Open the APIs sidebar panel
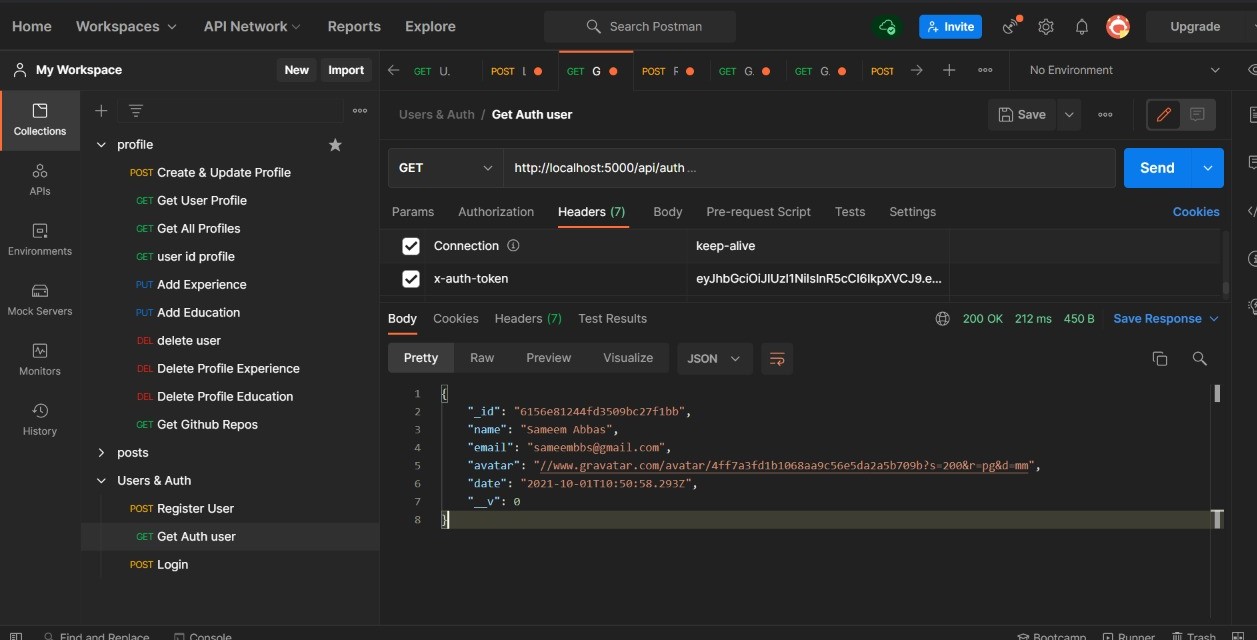The height and width of the screenshot is (640, 1257). [40, 180]
